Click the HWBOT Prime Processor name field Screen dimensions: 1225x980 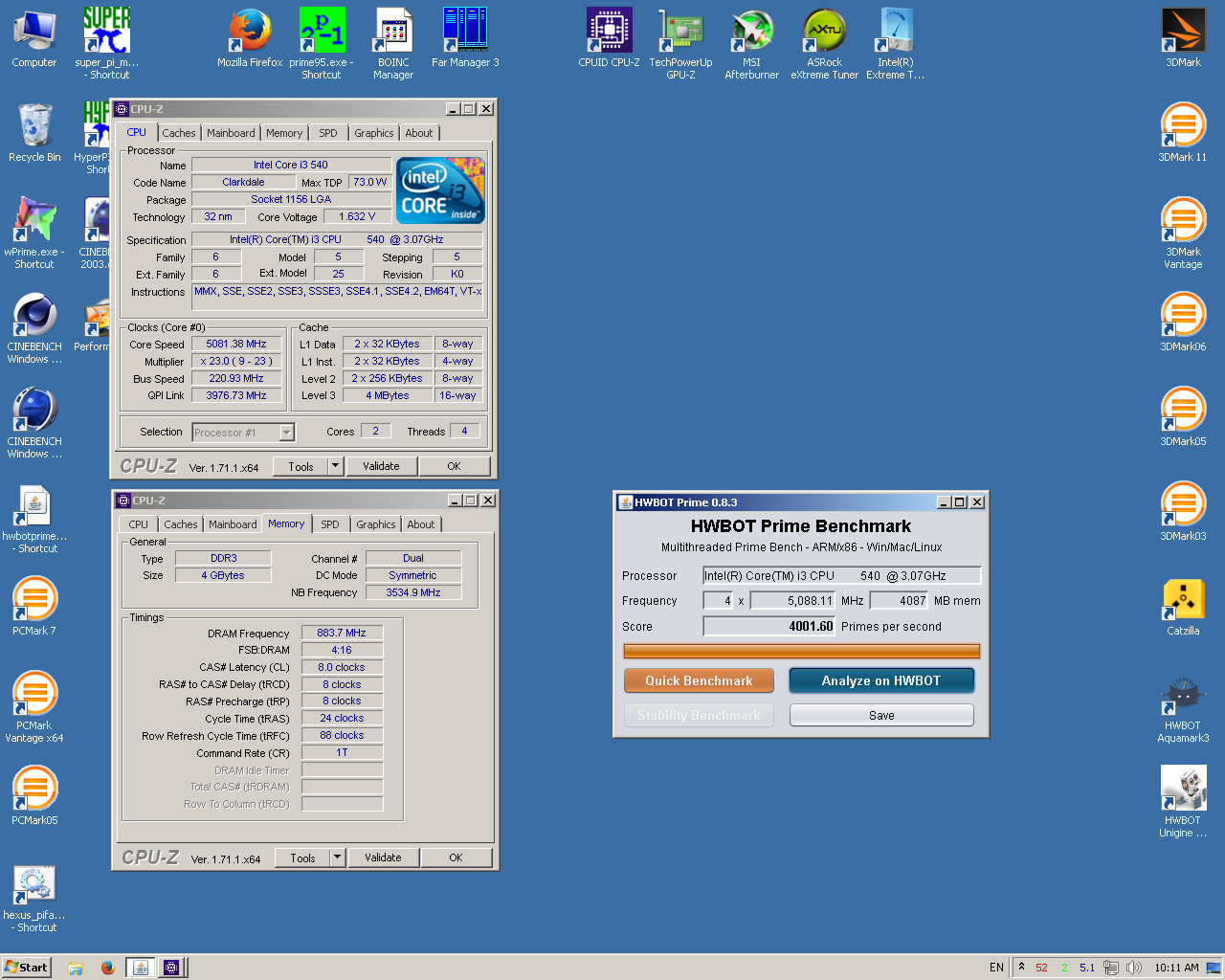pos(842,575)
